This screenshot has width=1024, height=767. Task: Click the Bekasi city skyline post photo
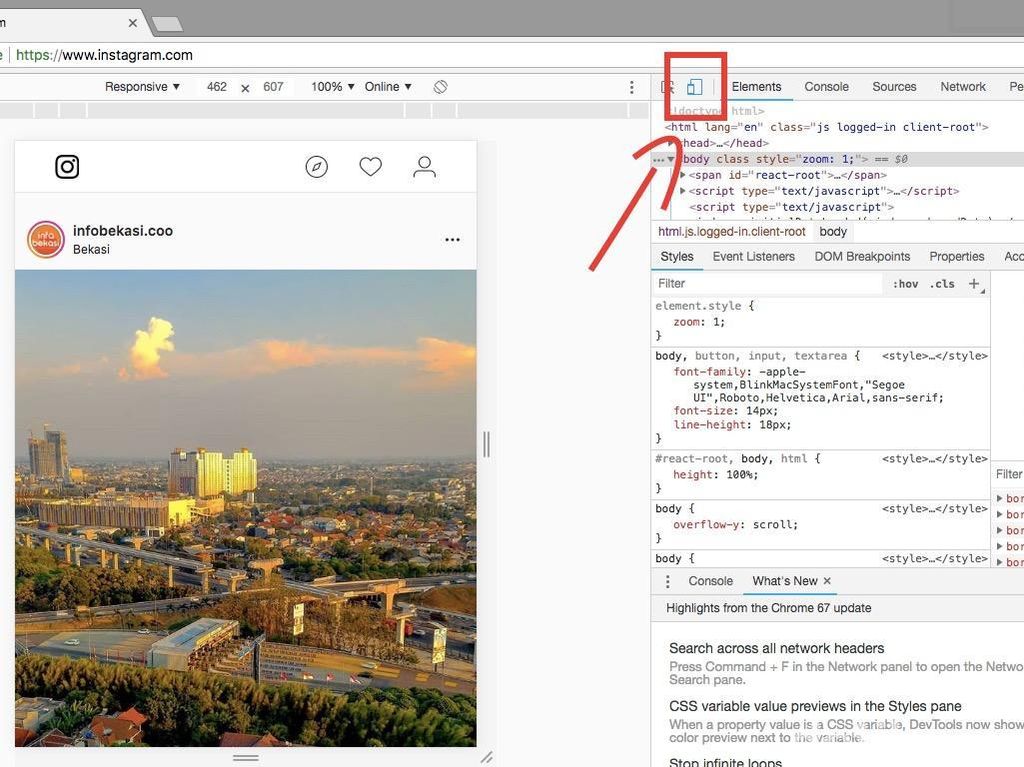point(246,508)
